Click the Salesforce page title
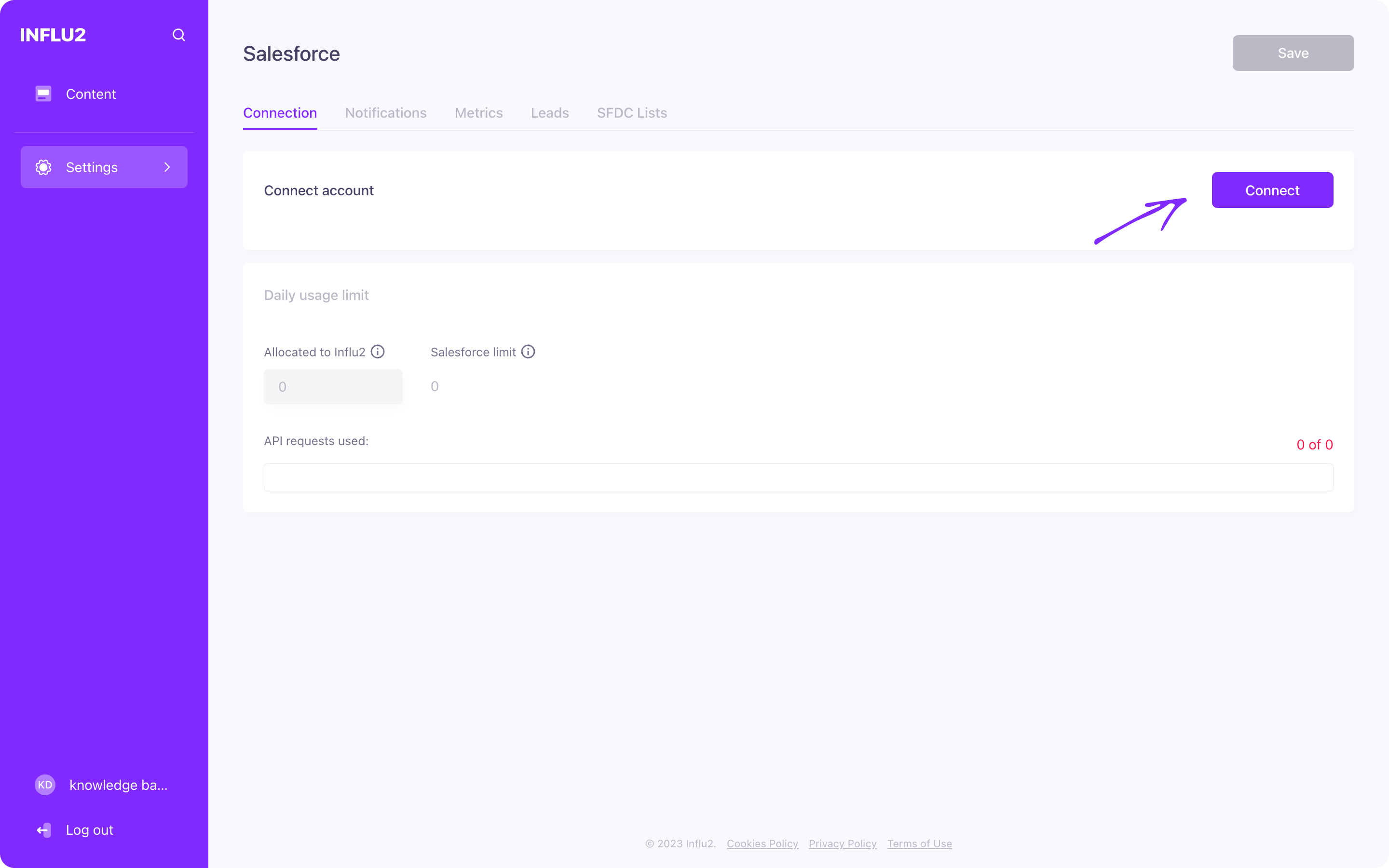This screenshot has height=868, width=1389. (x=292, y=54)
